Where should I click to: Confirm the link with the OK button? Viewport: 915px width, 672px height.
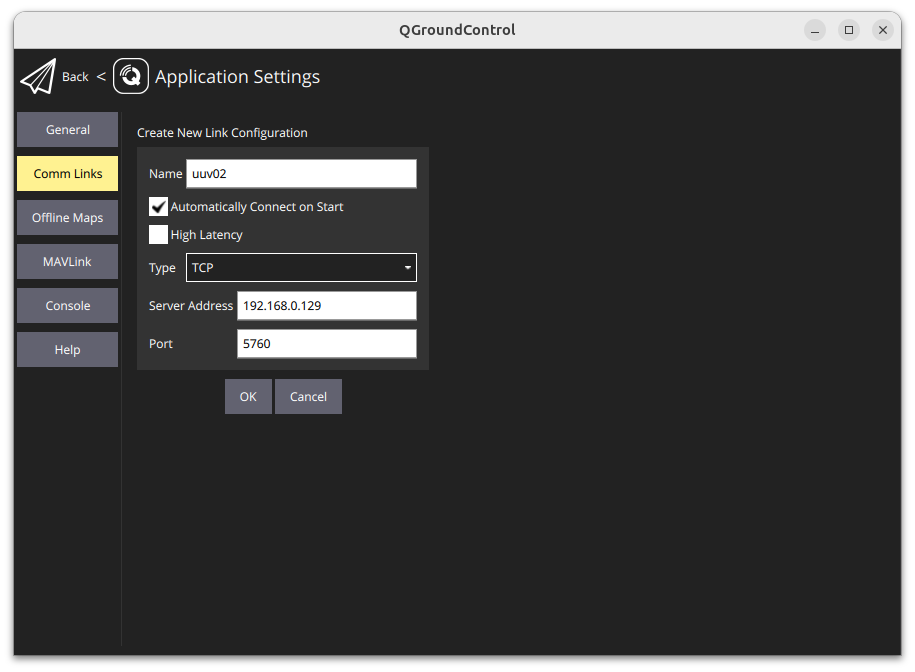pyautogui.click(x=248, y=397)
